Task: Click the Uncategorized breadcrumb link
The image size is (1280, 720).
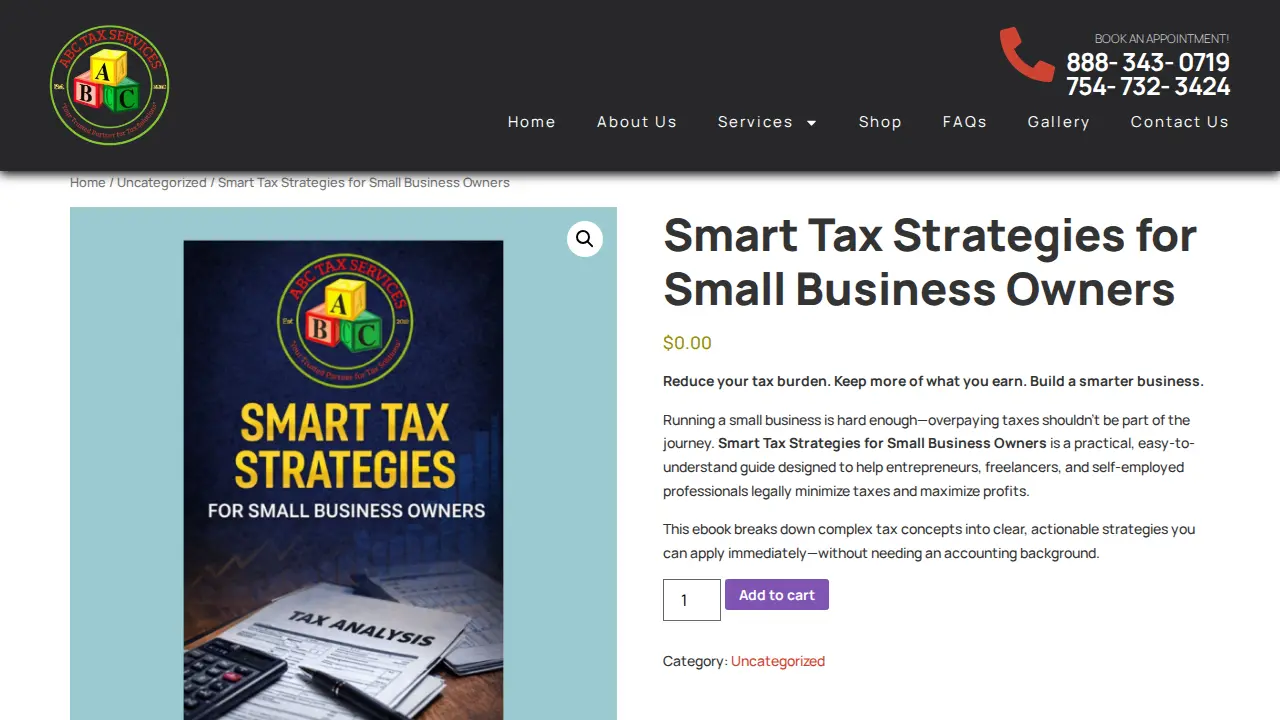Action: coord(162,183)
